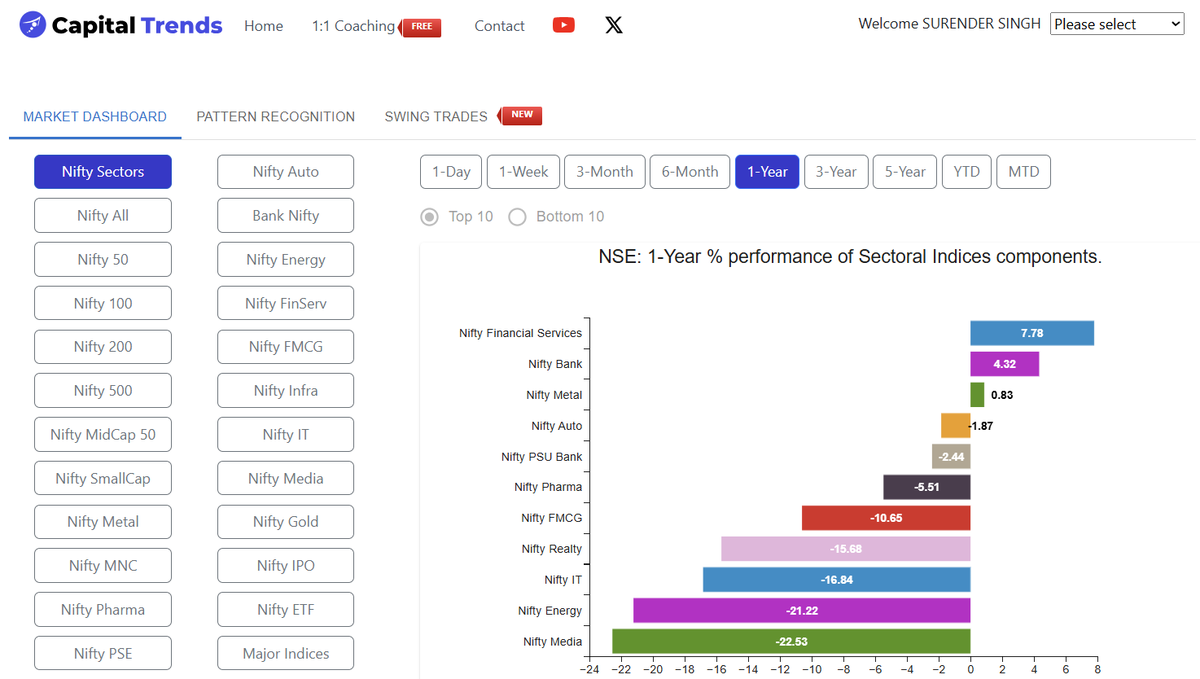Click the Nifty Sectors button
This screenshot has height=679, width=1200.
click(103, 172)
